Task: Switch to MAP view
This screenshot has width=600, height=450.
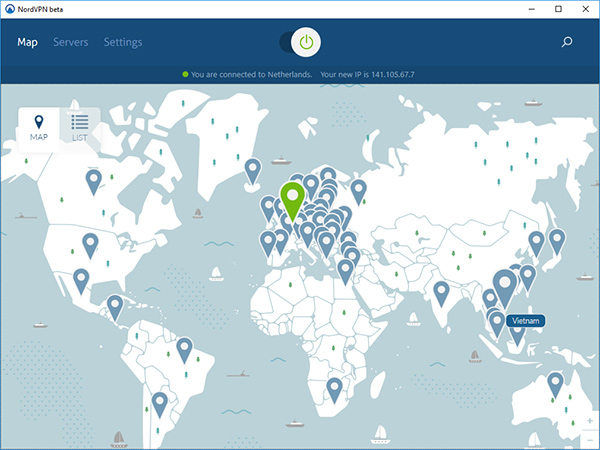Action: 39,129
